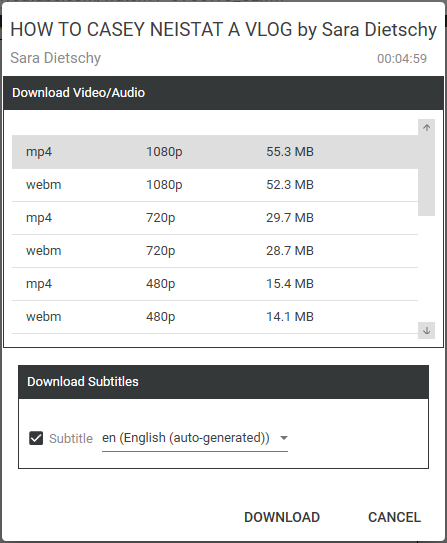Click the Download Subtitles section header
This screenshot has height=543, width=447.
click(x=223, y=382)
